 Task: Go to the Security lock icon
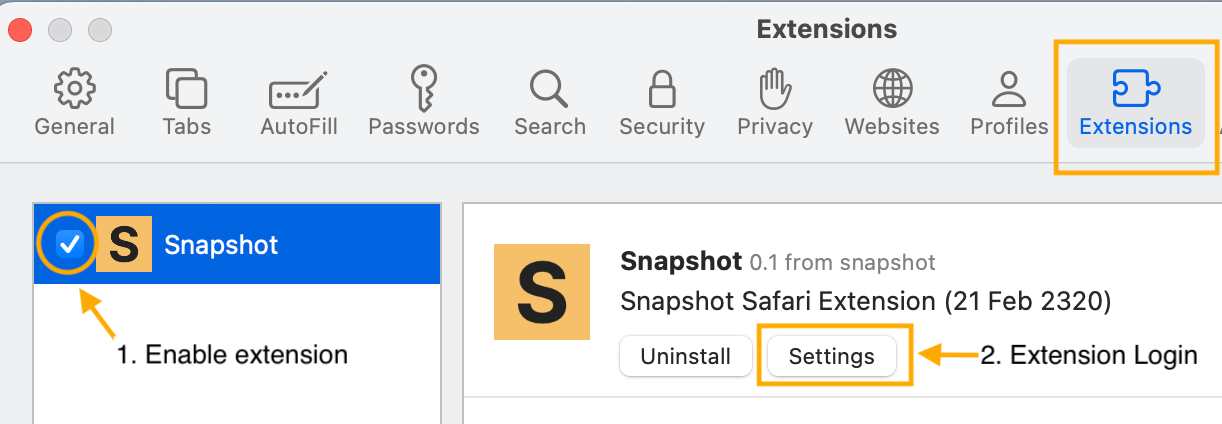tap(661, 89)
